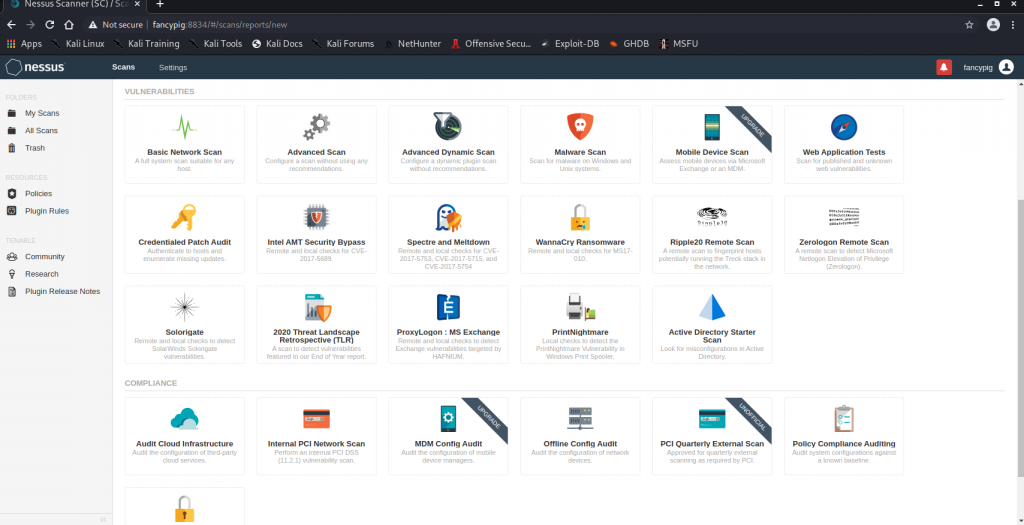Open All Scans folder
Viewport: 1024px width, 525px height.
click(x=41, y=131)
